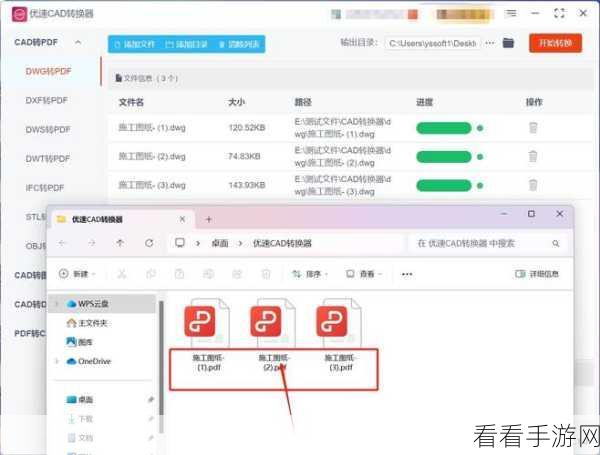
Task: Toggle the 详细信息 details pane
Action: pyautogui.click(x=537, y=274)
